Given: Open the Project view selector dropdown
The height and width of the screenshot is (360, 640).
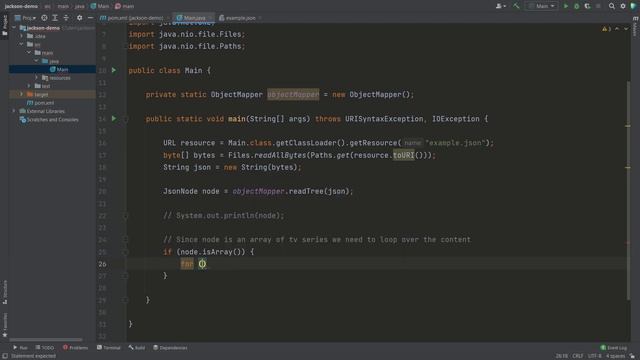Looking at the screenshot, I should [x=25, y=18].
